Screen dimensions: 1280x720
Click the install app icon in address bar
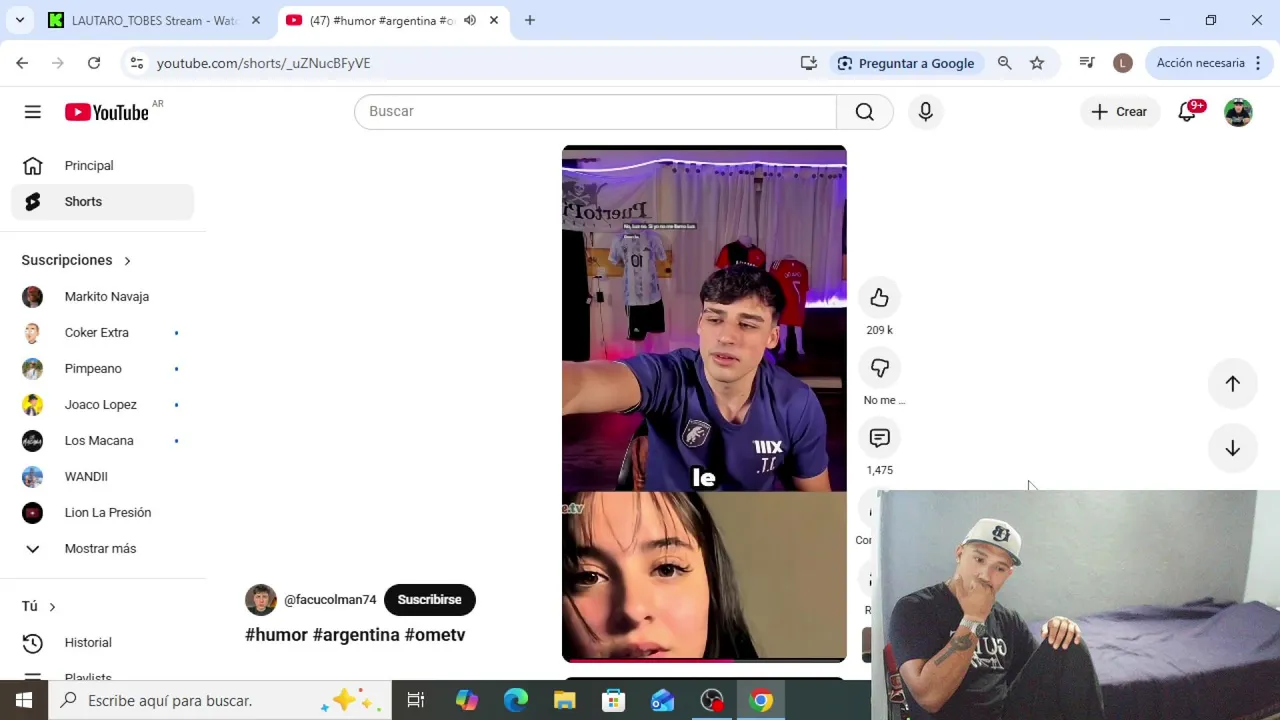pyautogui.click(x=809, y=63)
